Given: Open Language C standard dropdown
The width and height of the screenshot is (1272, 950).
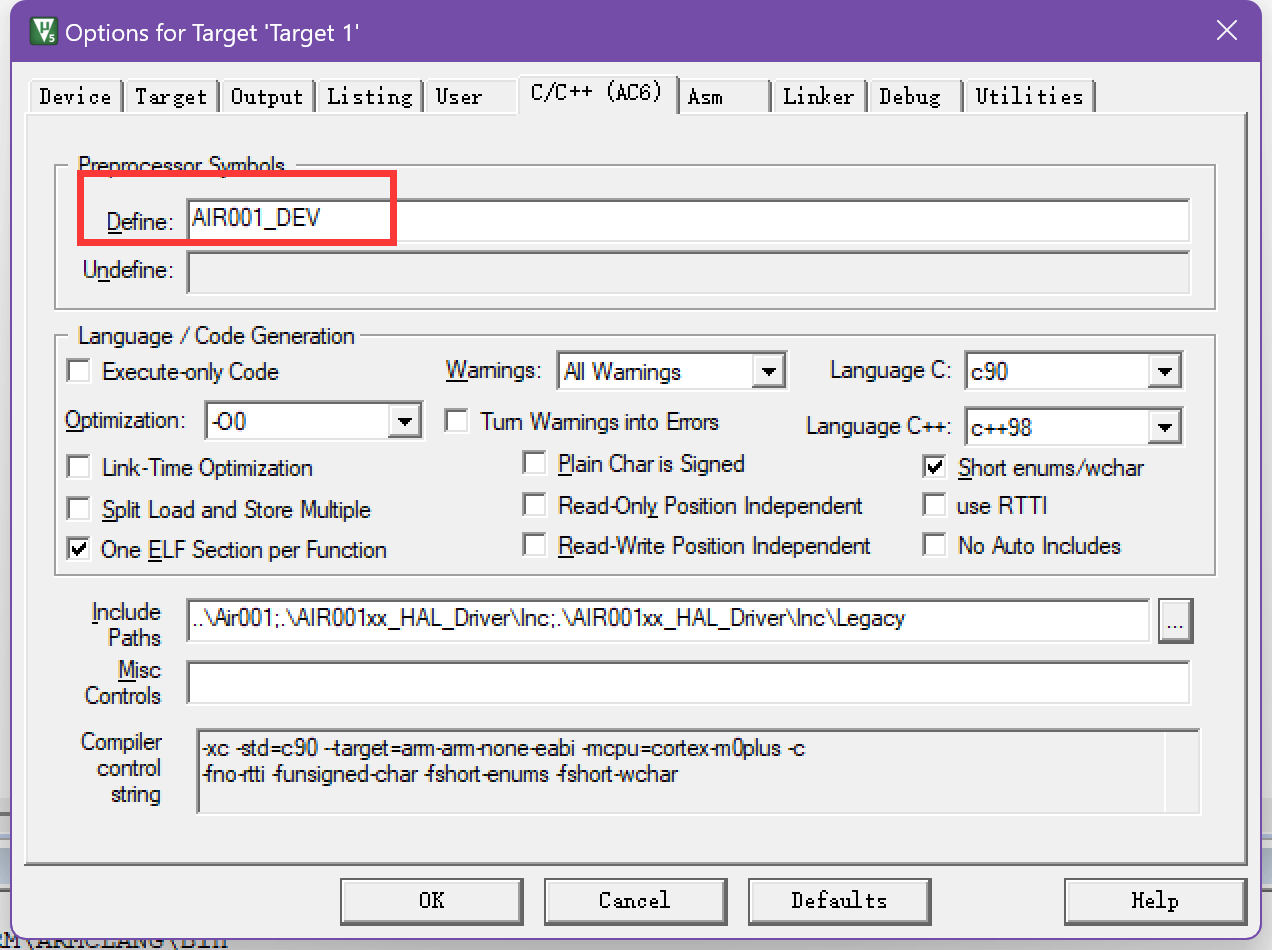Looking at the screenshot, I should pos(1163,372).
